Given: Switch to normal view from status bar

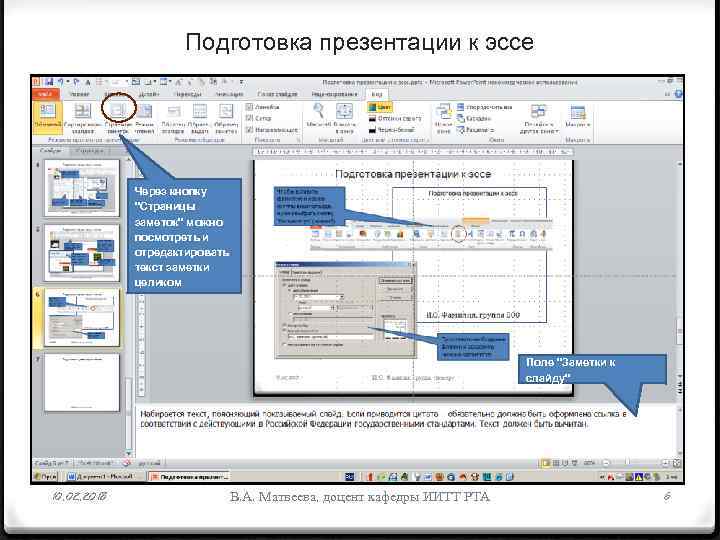Looking at the screenshot, I should 545,463.
